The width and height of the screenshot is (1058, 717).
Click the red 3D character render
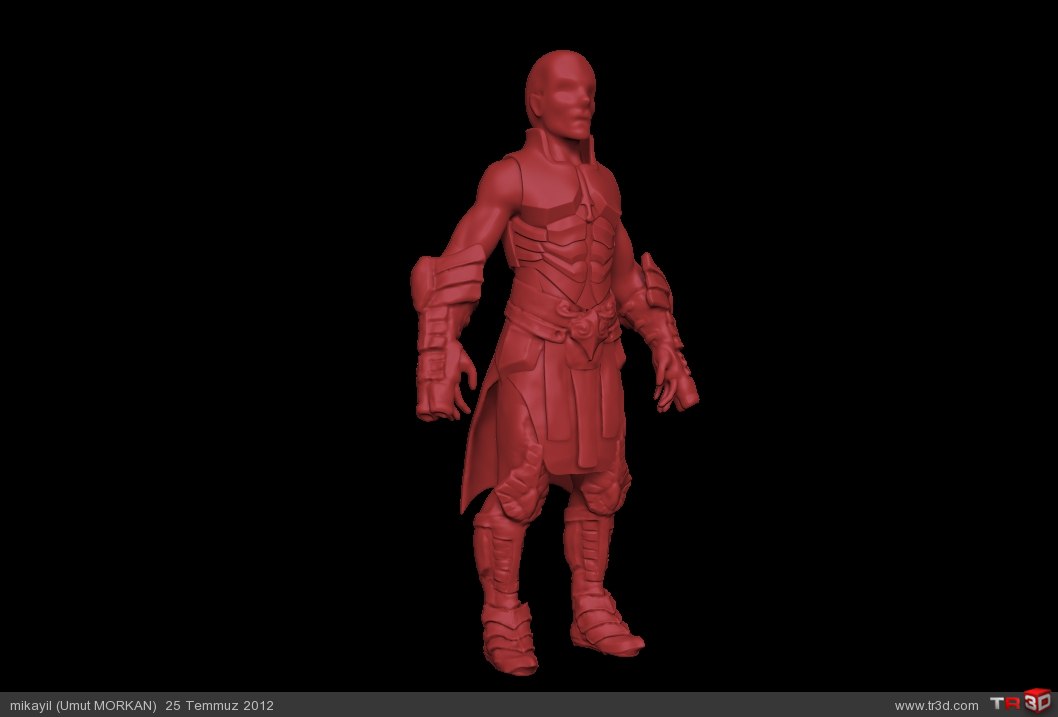click(555, 362)
